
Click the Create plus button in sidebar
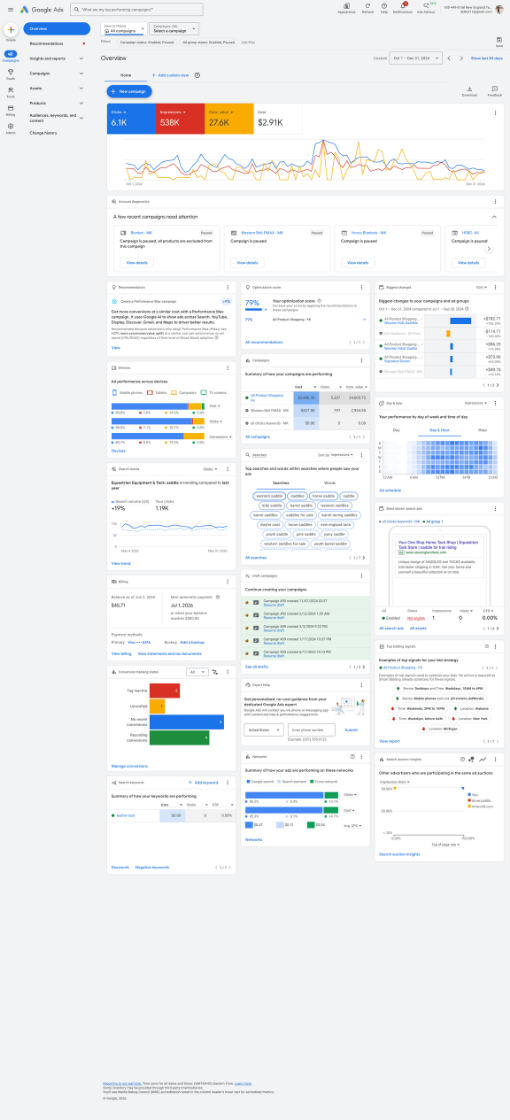coord(11,30)
